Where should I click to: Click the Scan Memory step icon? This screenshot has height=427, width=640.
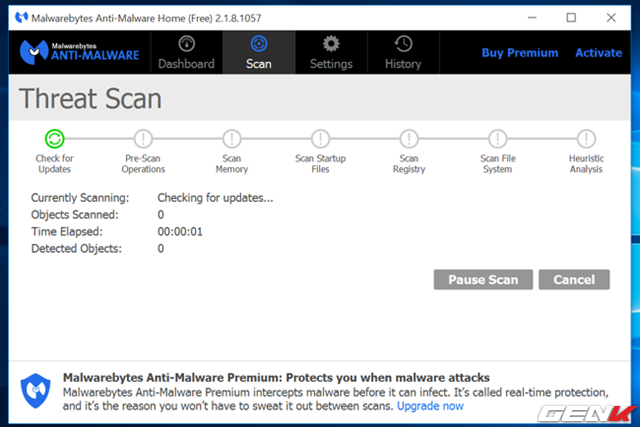point(231,139)
